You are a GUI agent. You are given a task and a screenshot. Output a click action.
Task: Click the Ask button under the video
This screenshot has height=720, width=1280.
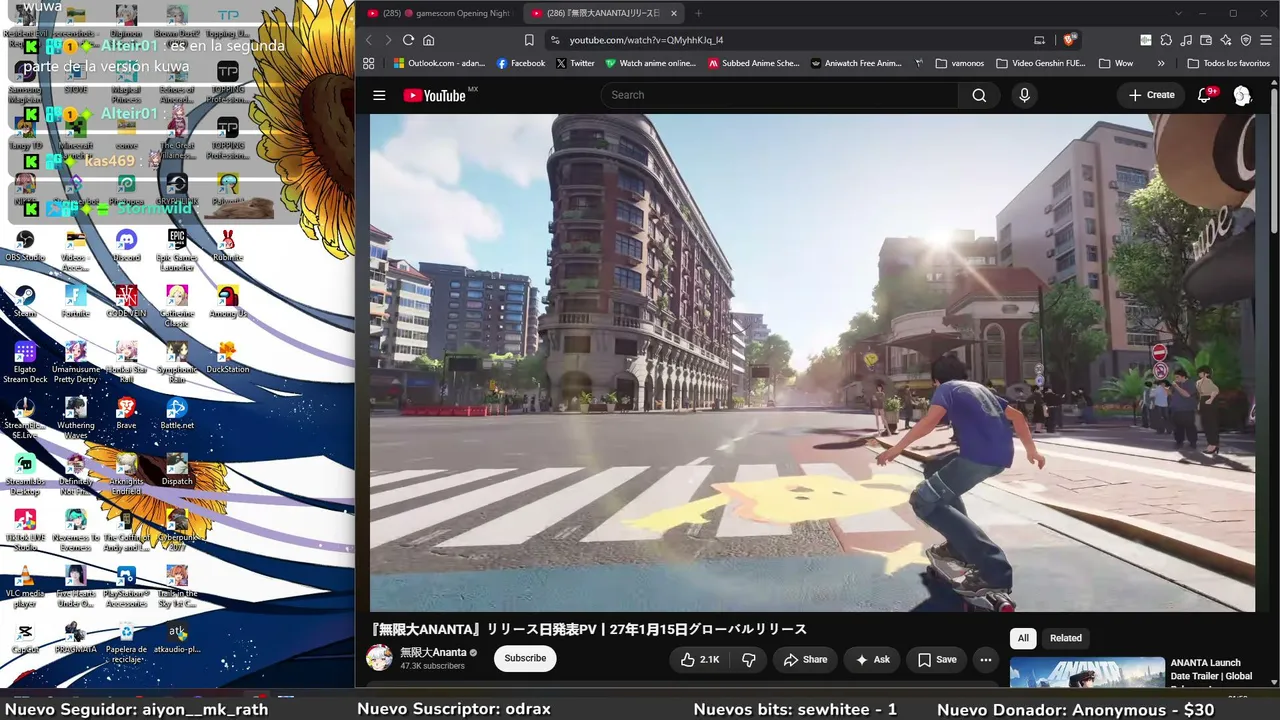tap(872, 659)
